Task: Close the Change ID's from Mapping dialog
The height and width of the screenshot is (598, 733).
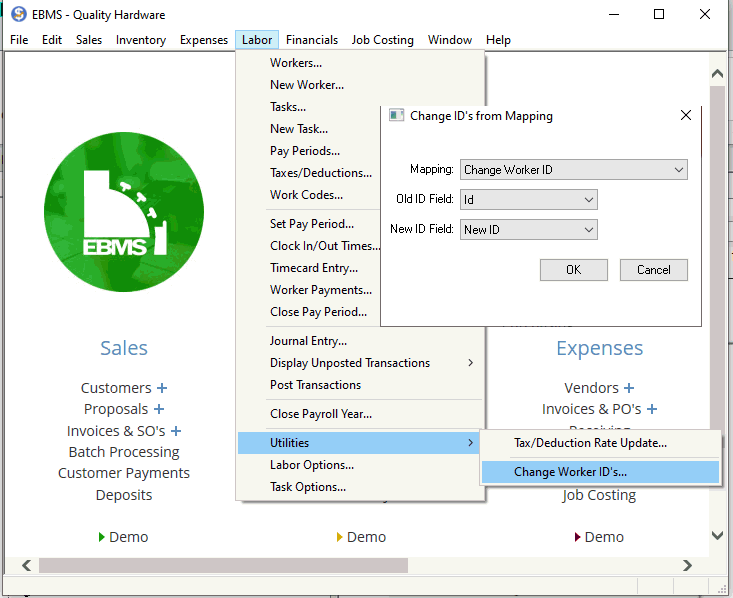Action: [x=686, y=115]
